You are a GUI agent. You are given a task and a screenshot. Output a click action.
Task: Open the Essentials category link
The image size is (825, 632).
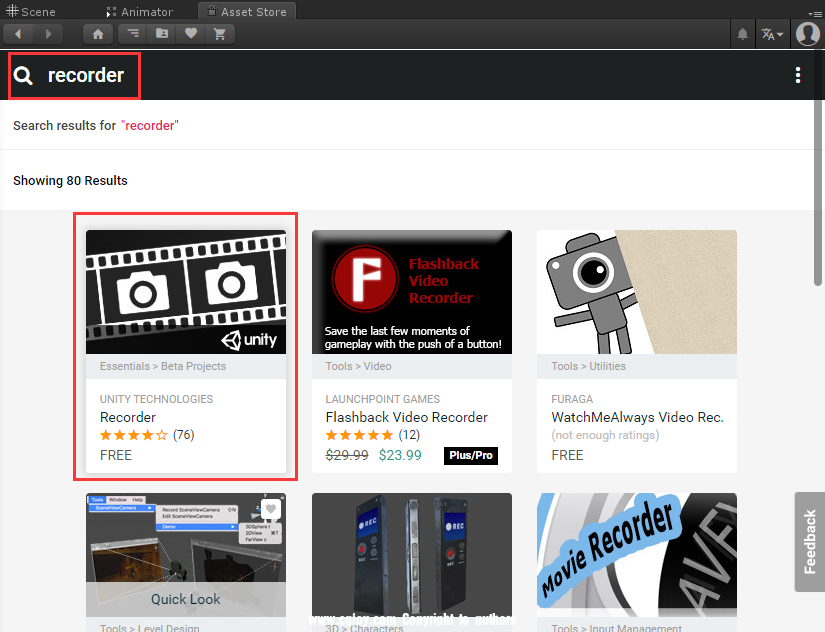125,366
